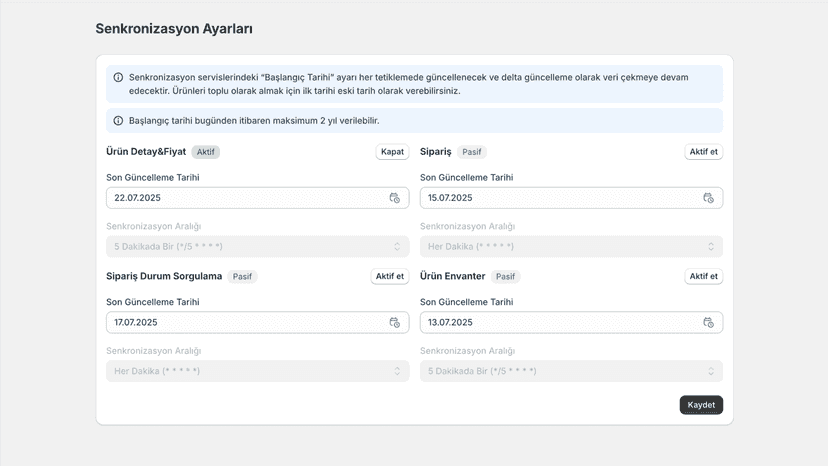Expand Ürün Detay&Fiyat 5 Dakikada Bir dropdown

pyautogui.click(x=258, y=247)
